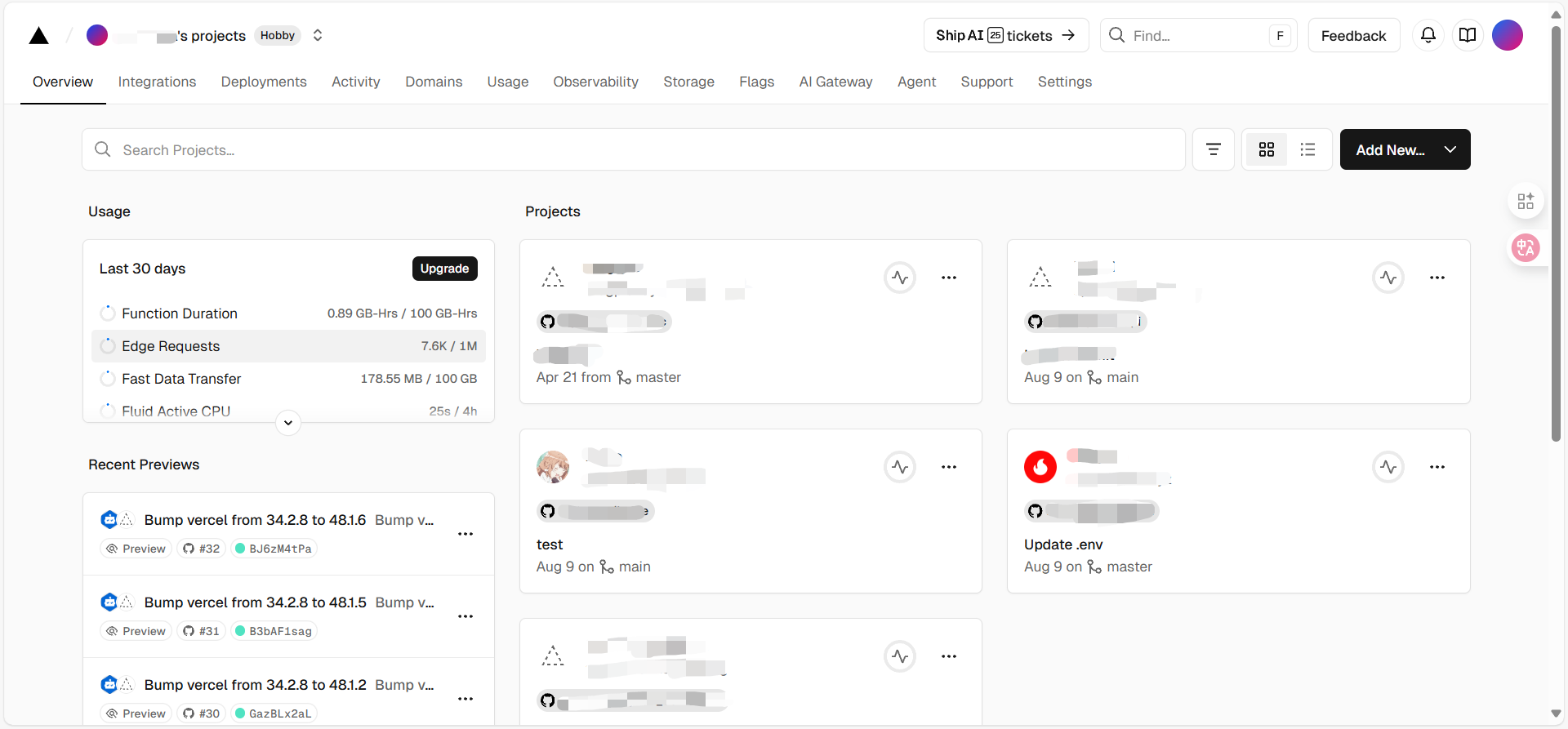Click activity icon on Update .env project
The width and height of the screenshot is (1568, 729).
pos(1388,467)
